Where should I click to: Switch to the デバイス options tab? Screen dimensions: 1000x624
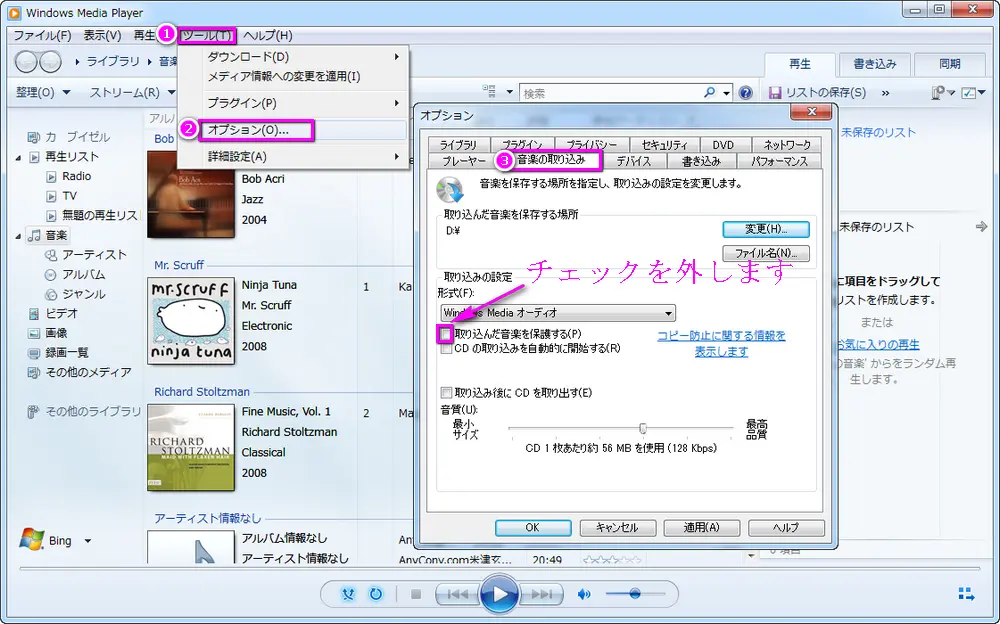[634, 161]
